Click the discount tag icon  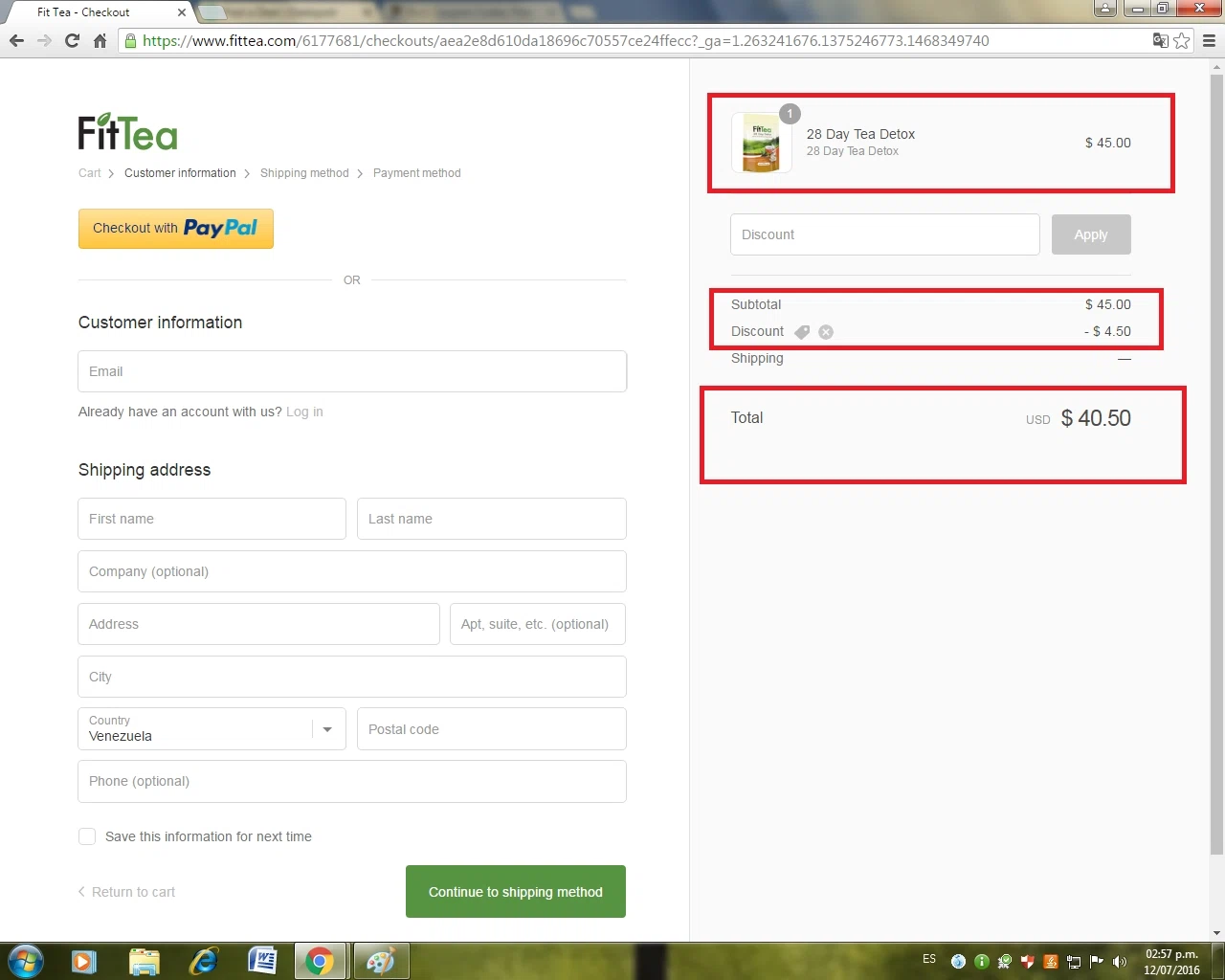click(x=802, y=332)
